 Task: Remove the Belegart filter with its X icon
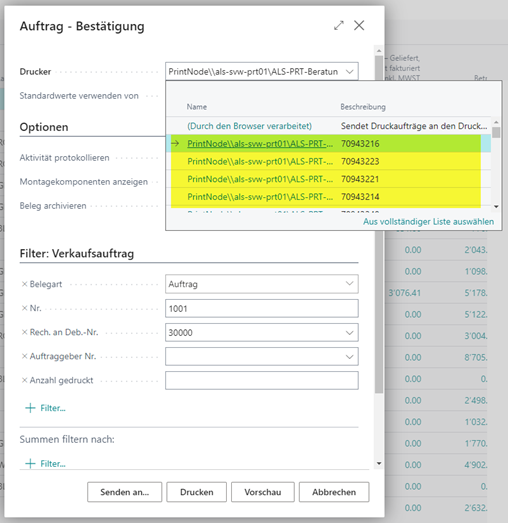[x=24, y=284]
